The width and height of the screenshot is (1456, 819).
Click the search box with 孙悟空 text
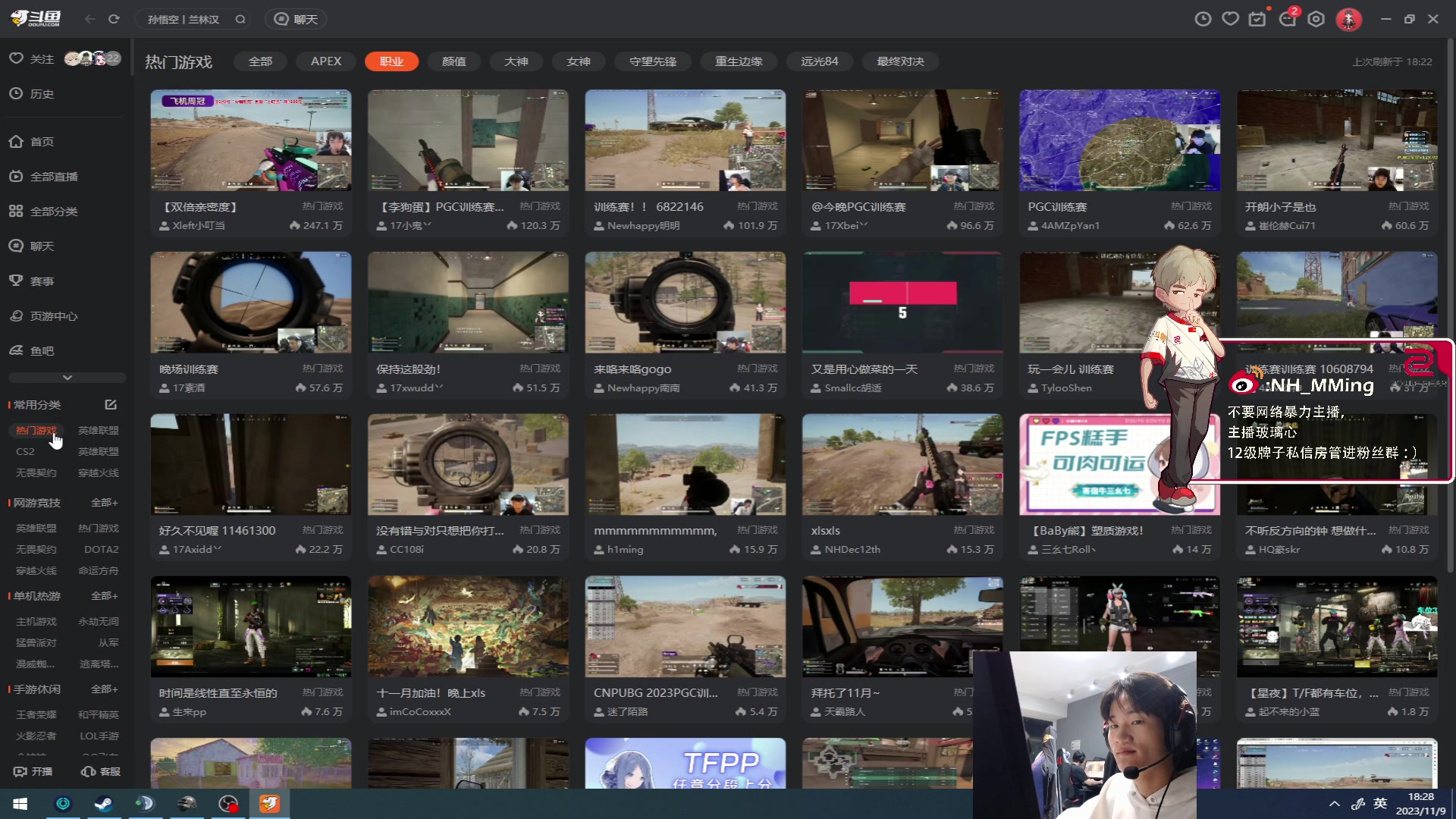186,19
